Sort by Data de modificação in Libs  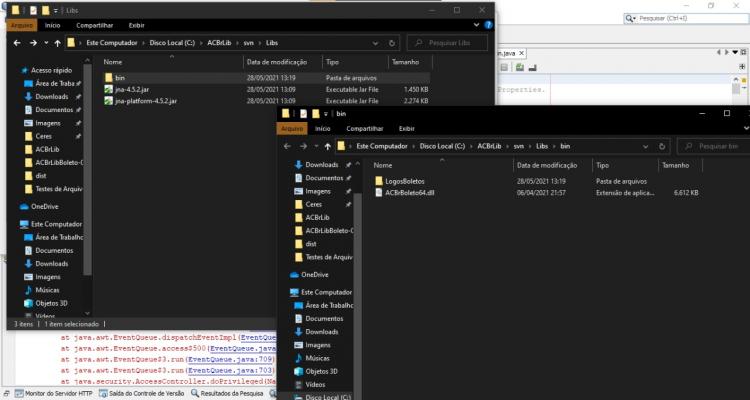(x=276, y=62)
